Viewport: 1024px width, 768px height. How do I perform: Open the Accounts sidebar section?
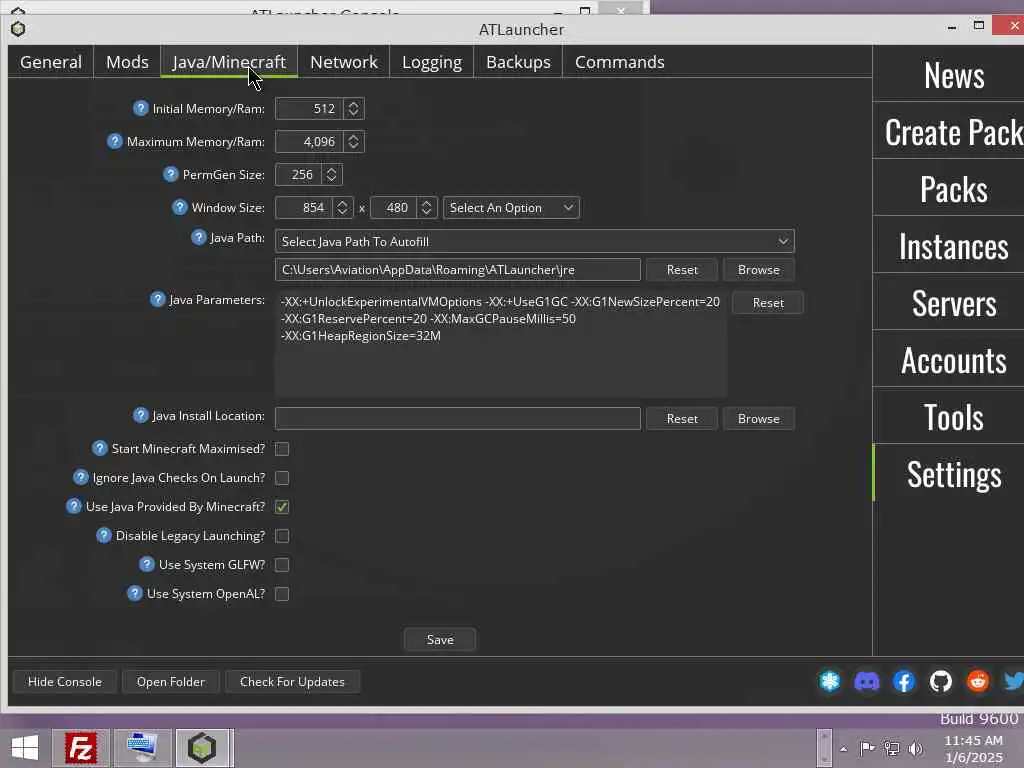point(953,360)
